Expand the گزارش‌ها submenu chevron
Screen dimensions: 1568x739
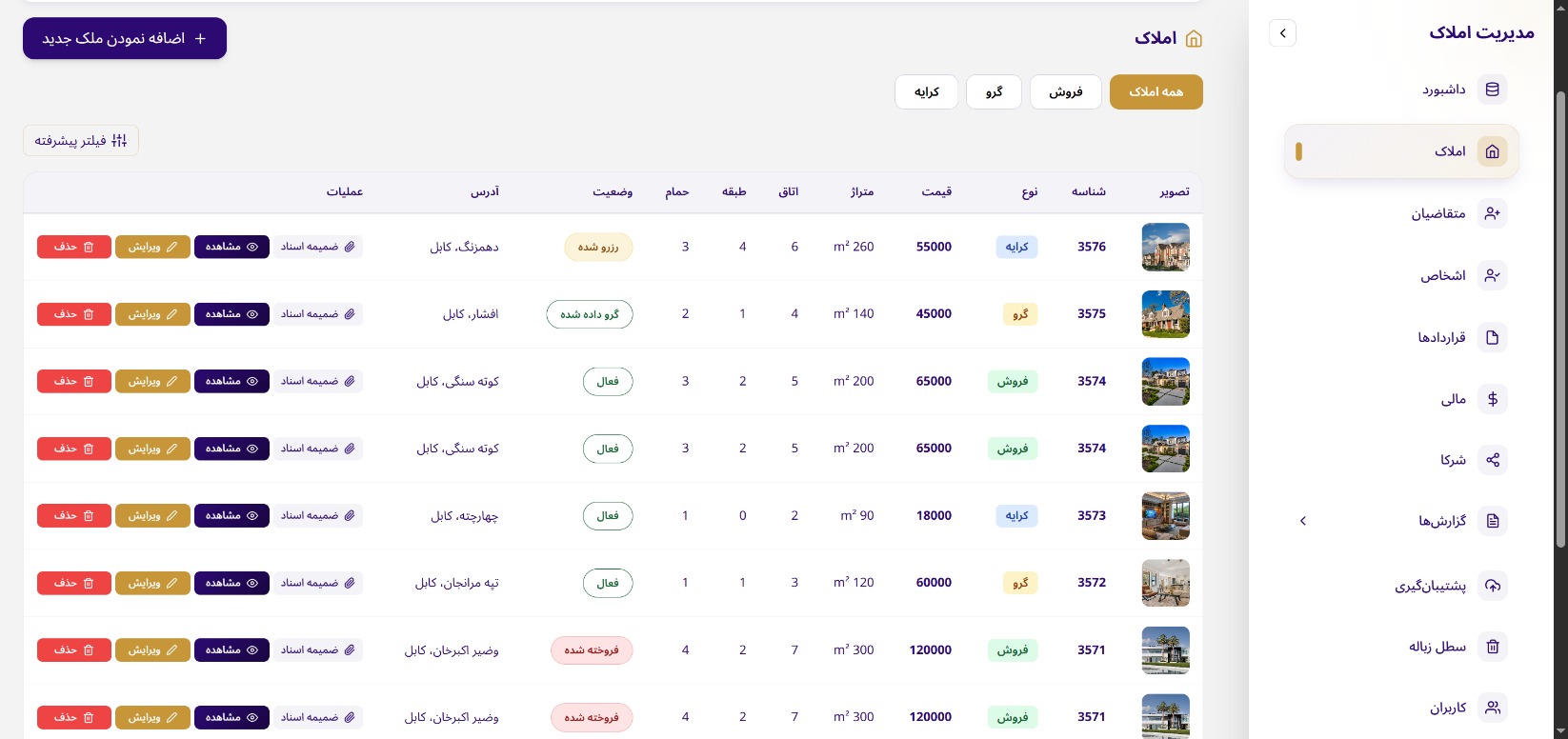coord(1303,521)
